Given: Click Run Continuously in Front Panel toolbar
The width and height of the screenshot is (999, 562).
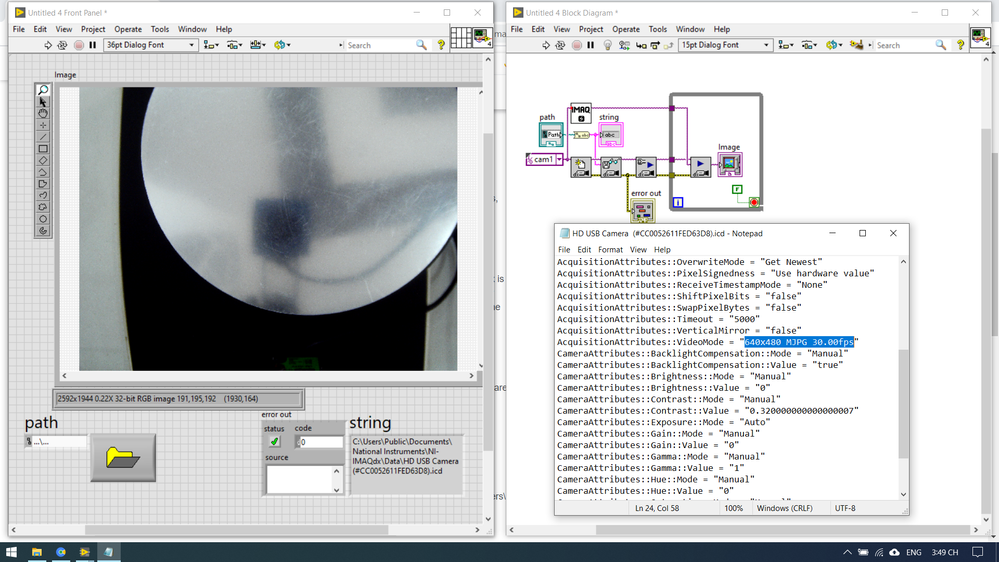Looking at the screenshot, I should point(62,45).
